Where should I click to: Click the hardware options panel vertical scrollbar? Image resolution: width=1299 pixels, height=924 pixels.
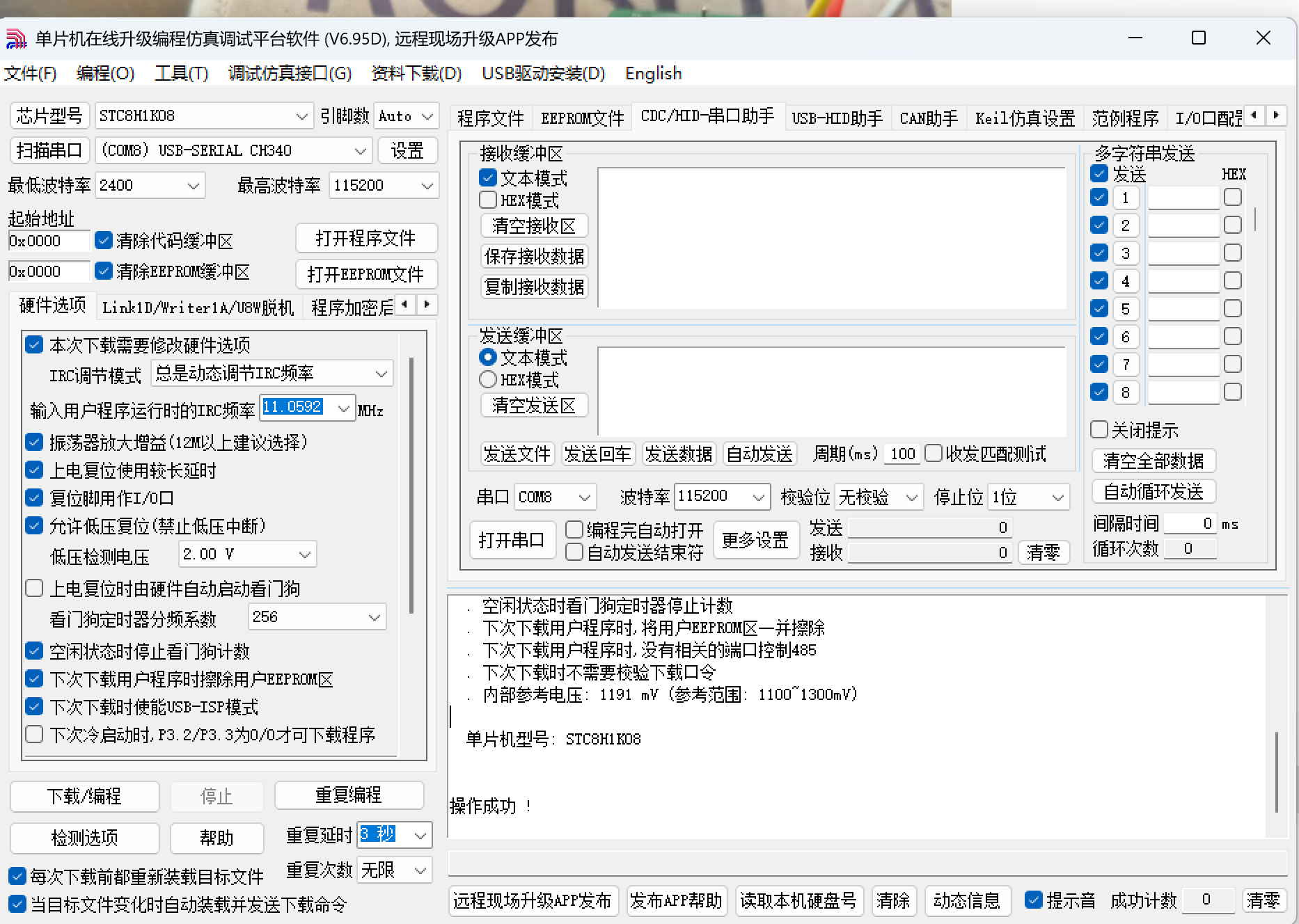point(411,487)
